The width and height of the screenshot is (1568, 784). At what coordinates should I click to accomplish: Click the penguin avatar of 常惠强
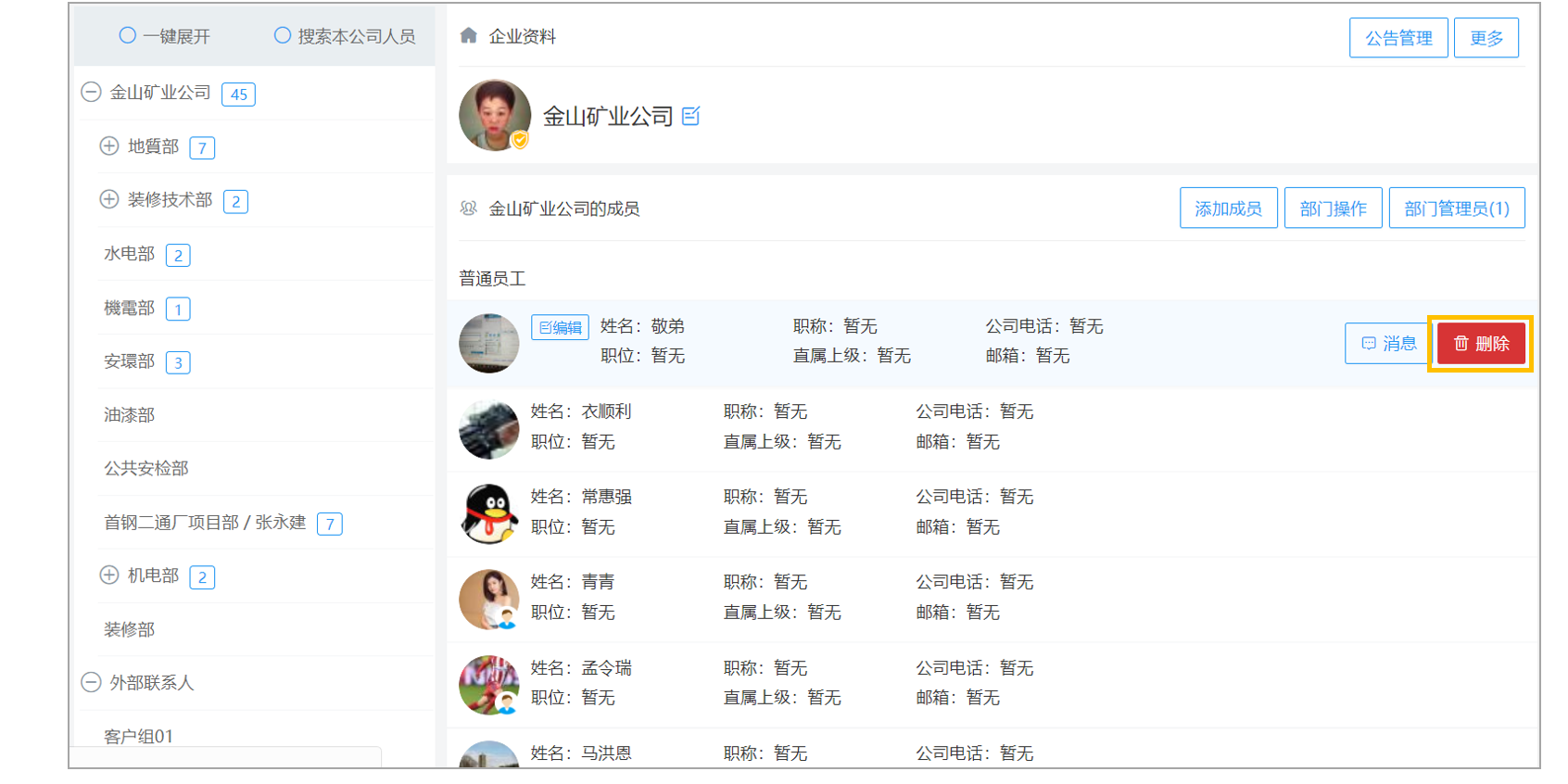[x=489, y=513]
